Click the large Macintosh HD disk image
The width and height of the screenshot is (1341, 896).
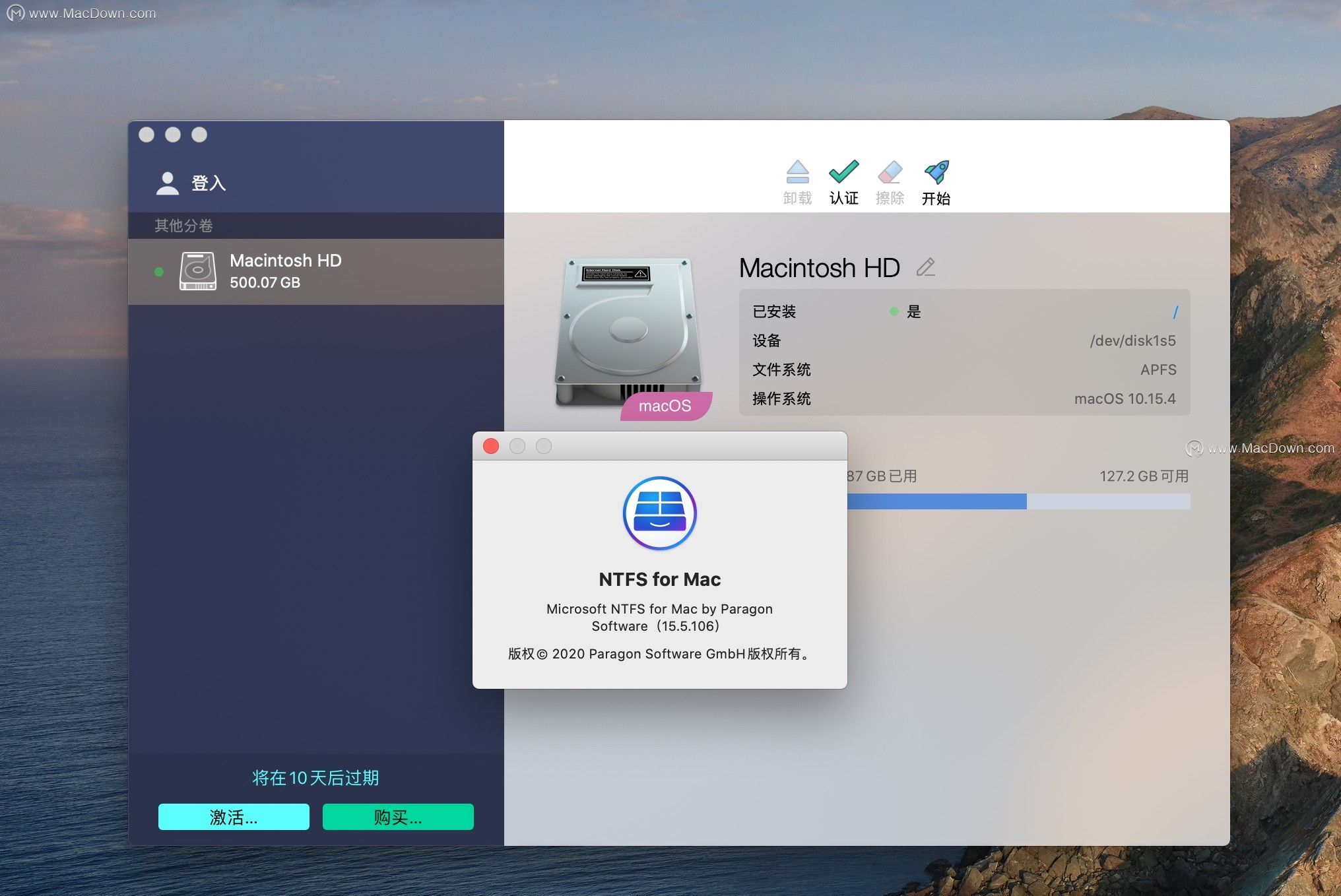pyautogui.click(x=628, y=332)
